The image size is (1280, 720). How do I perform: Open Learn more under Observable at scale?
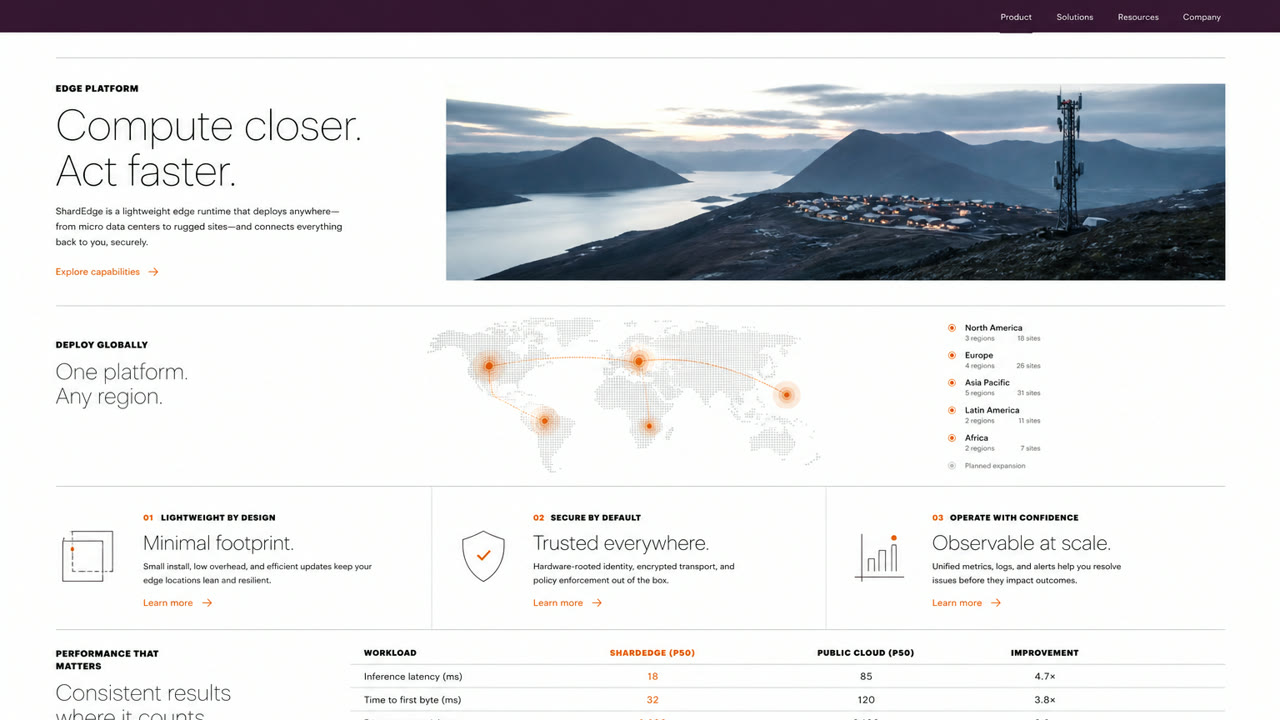pos(957,603)
